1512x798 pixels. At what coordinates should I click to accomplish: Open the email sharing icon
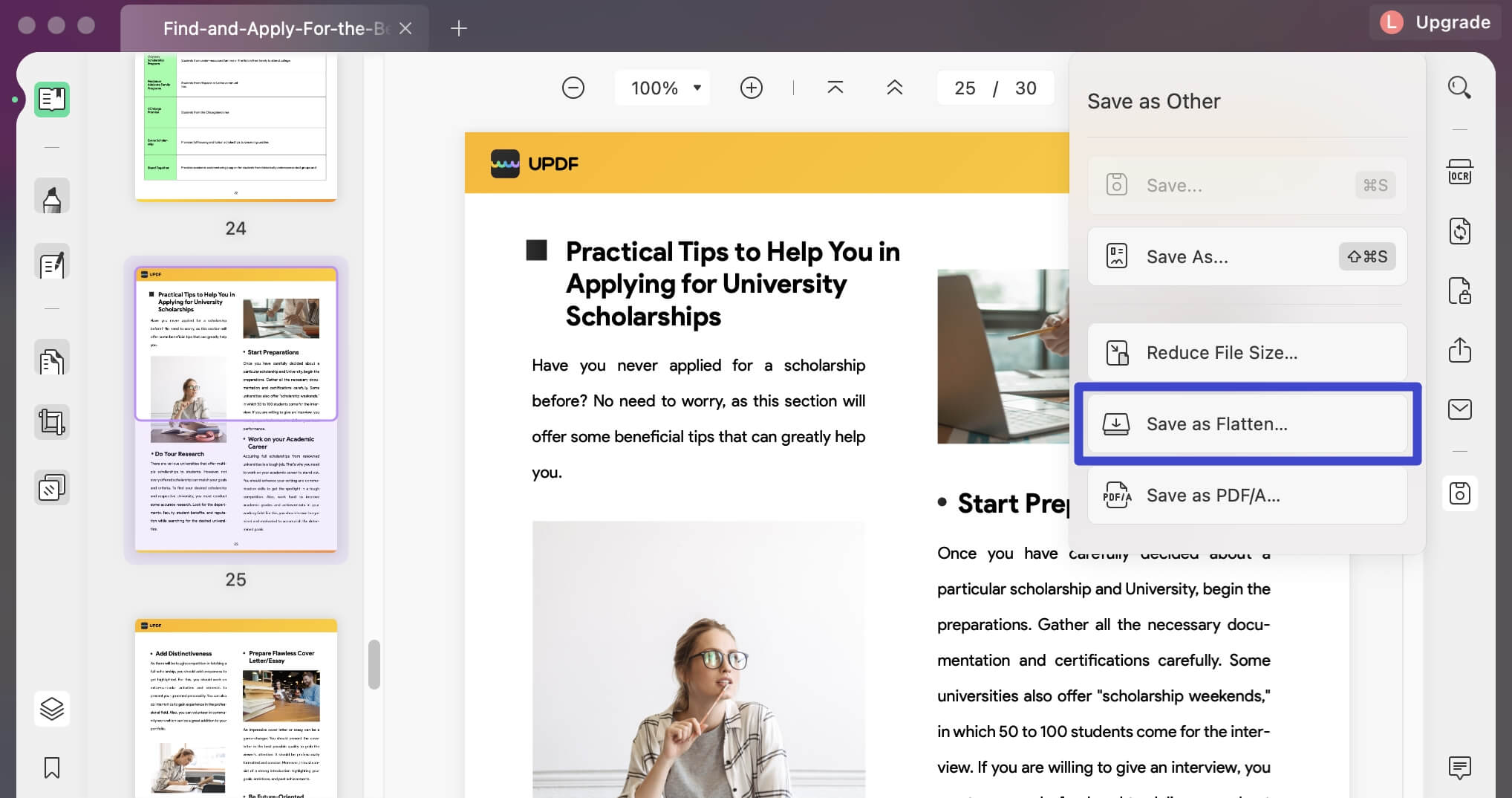click(1460, 409)
